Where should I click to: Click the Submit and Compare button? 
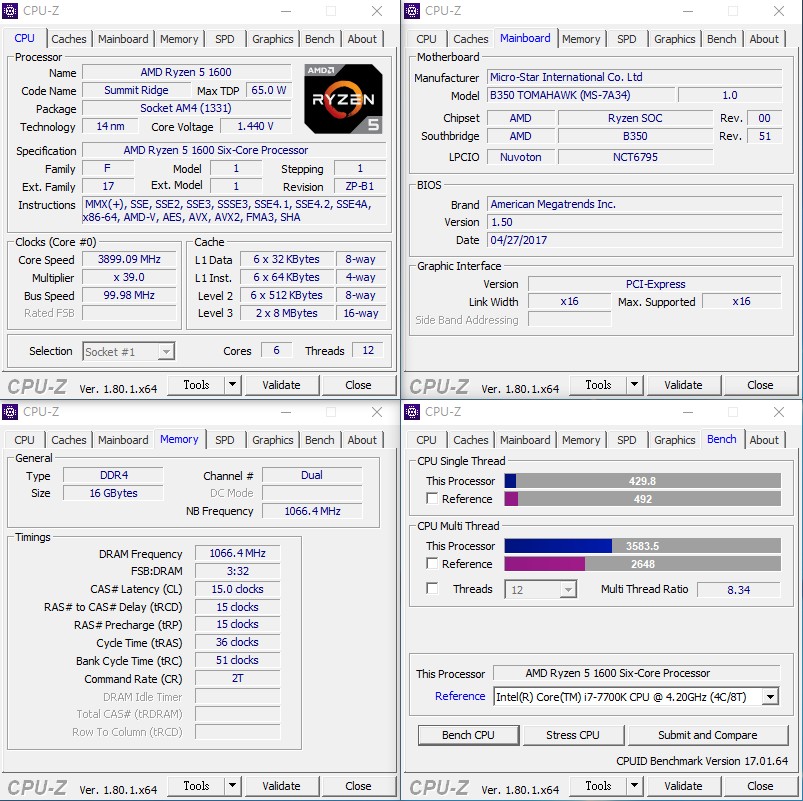click(707, 735)
